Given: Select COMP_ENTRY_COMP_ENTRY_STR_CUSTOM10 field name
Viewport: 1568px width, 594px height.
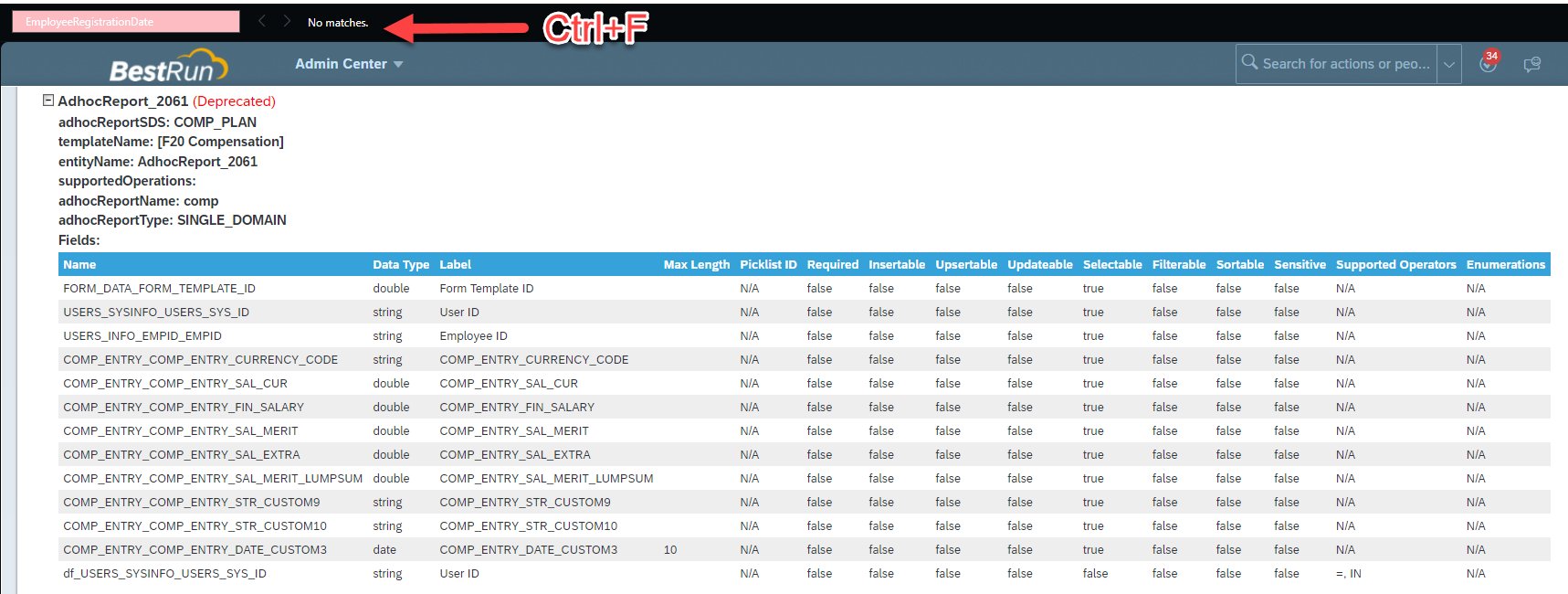Looking at the screenshot, I should tap(195, 525).
